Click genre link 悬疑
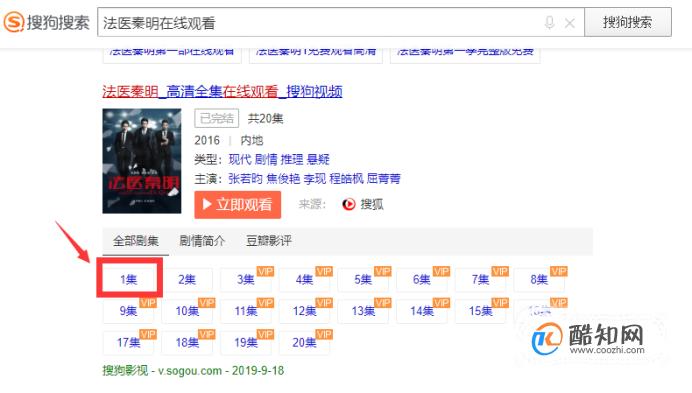The width and height of the screenshot is (692, 393). point(318,159)
